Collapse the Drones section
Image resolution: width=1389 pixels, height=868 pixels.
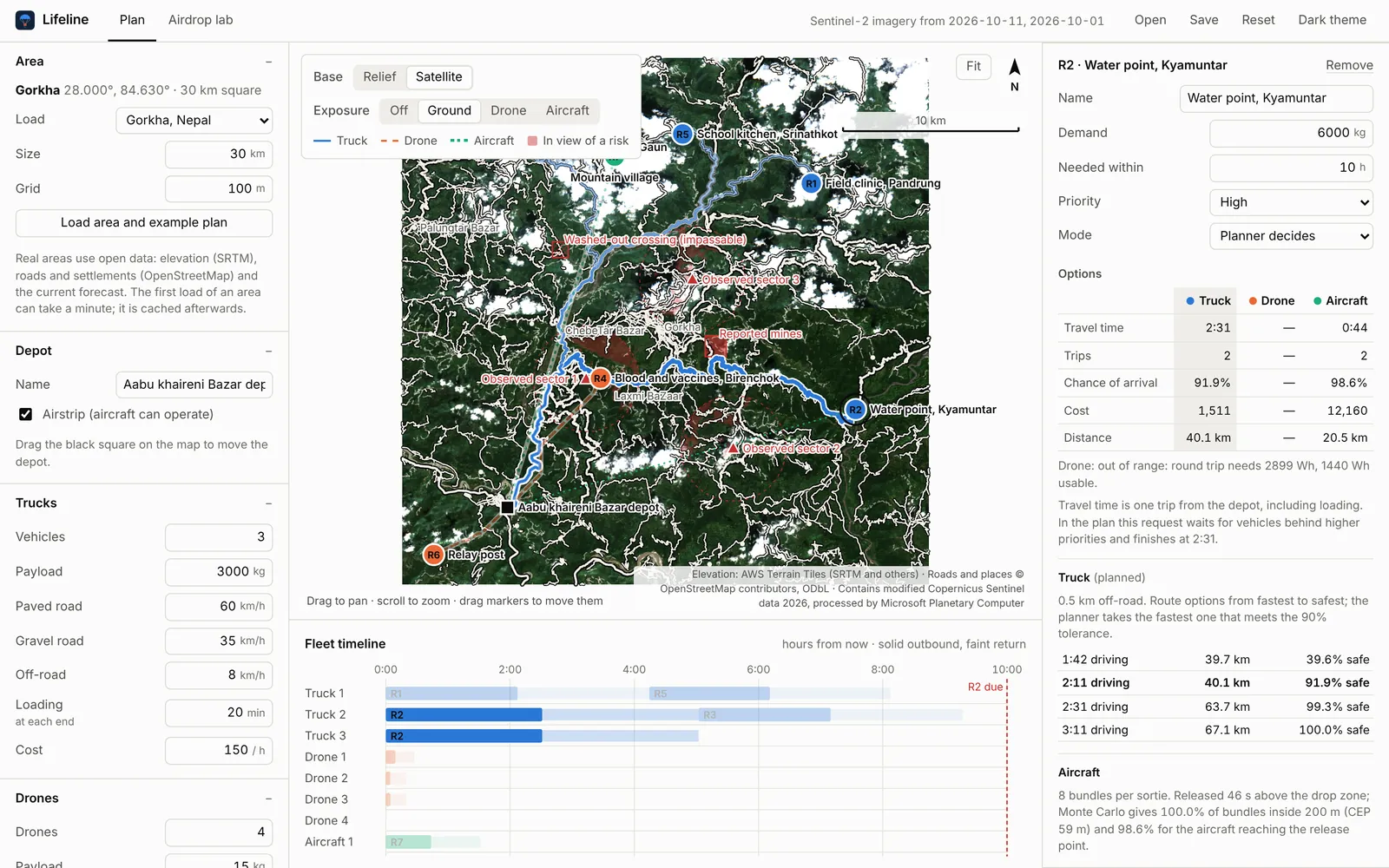(268, 799)
